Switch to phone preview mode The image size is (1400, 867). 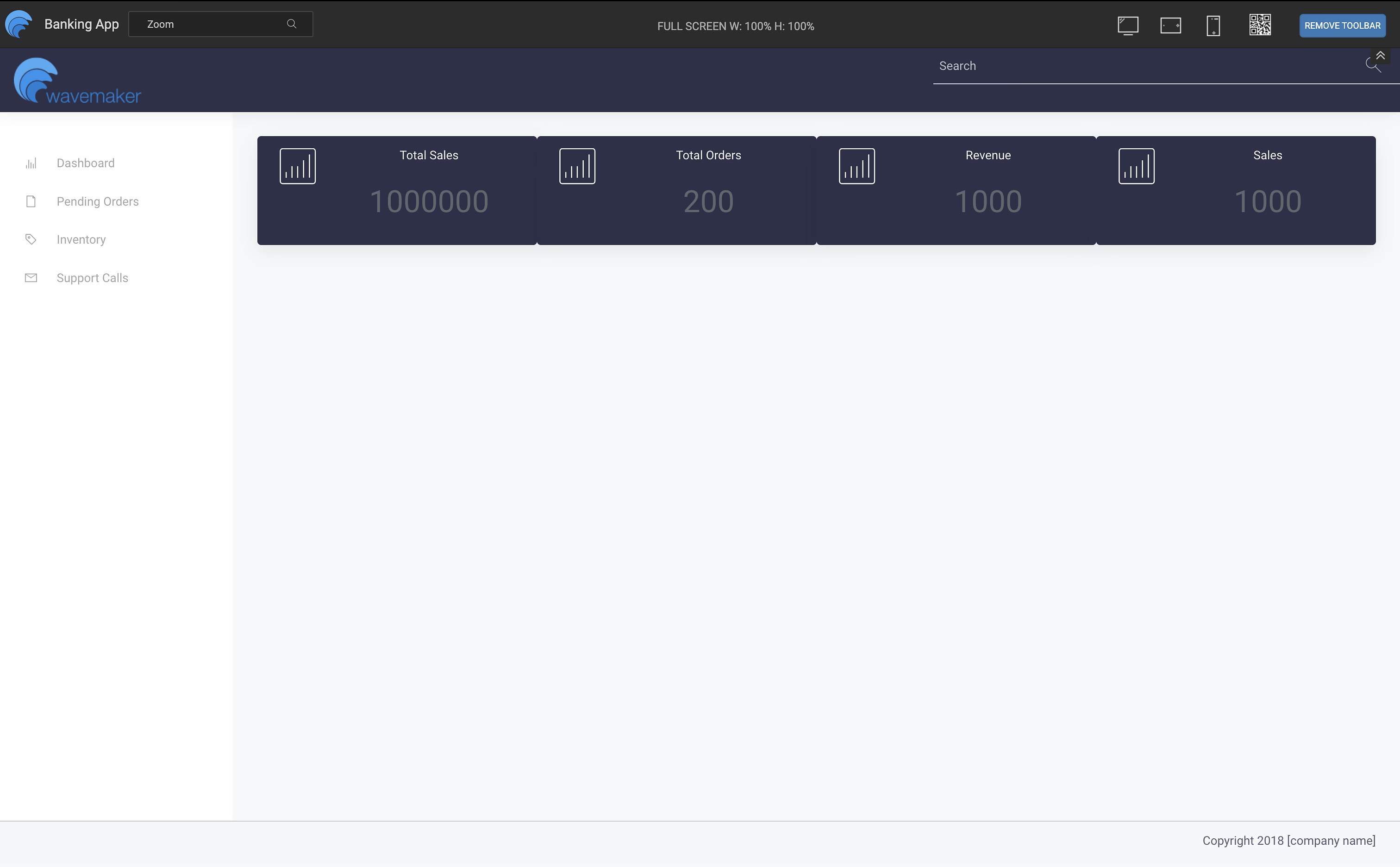(x=1213, y=25)
